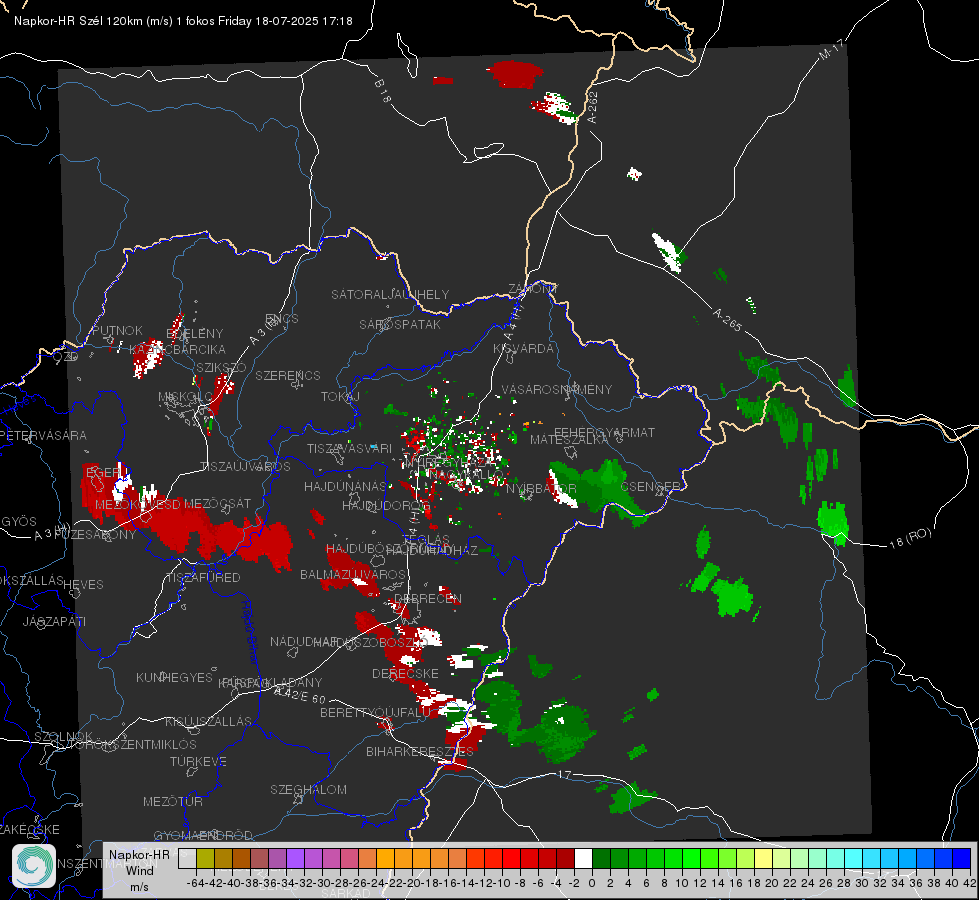Click the CSENGER city label

tap(650, 487)
